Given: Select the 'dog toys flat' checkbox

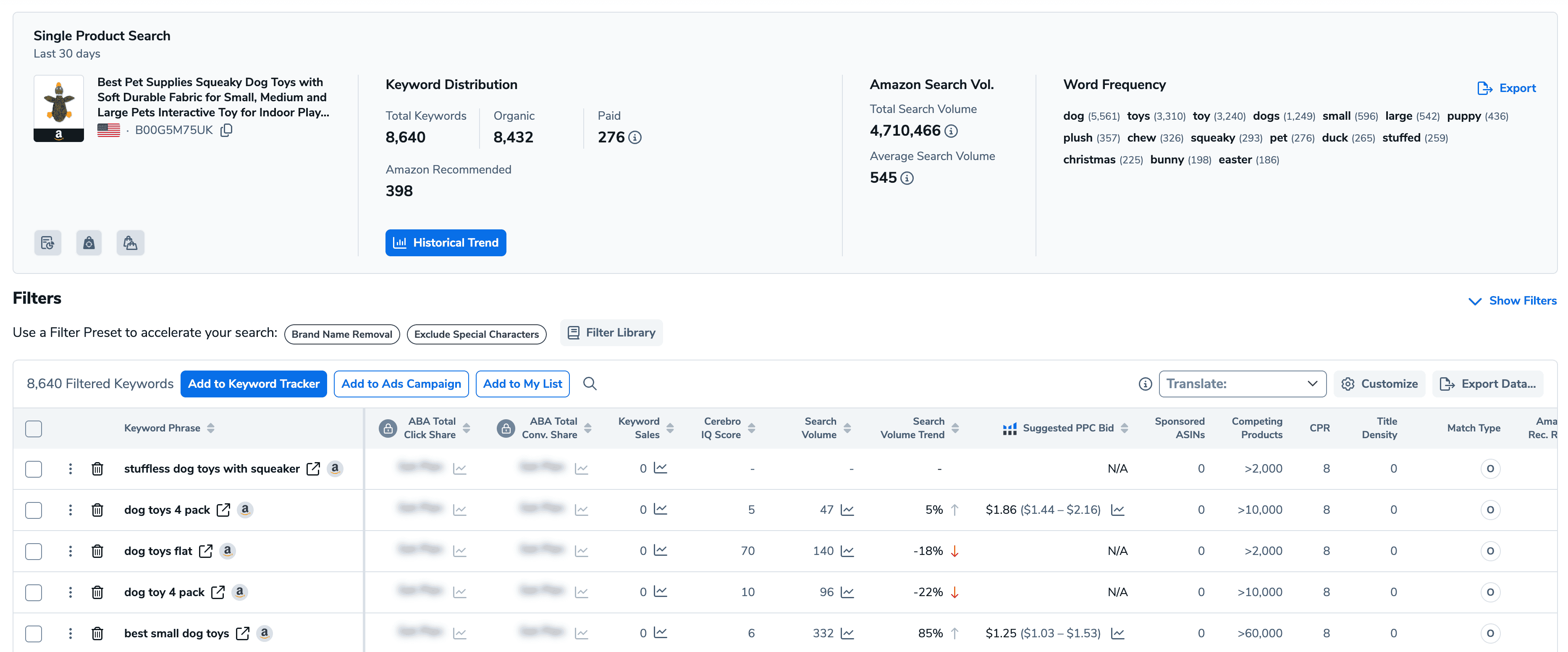Looking at the screenshot, I should 34,551.
